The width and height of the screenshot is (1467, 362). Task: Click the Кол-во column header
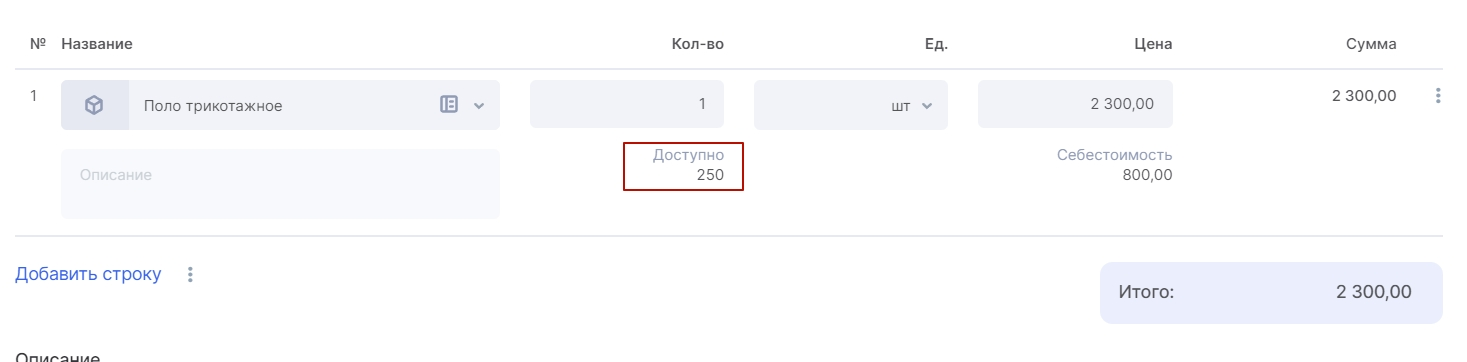(x=697, y=44)
